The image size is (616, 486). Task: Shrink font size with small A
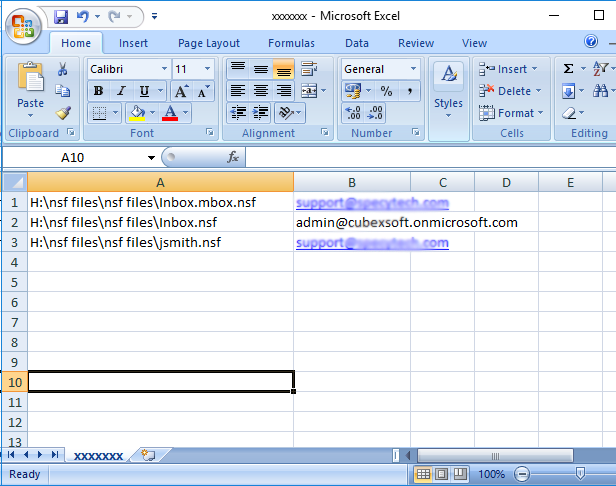click(204, 91)
